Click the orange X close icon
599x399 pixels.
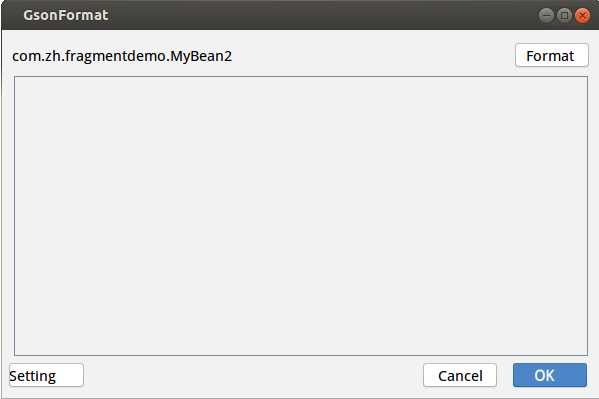pos(582,15)
